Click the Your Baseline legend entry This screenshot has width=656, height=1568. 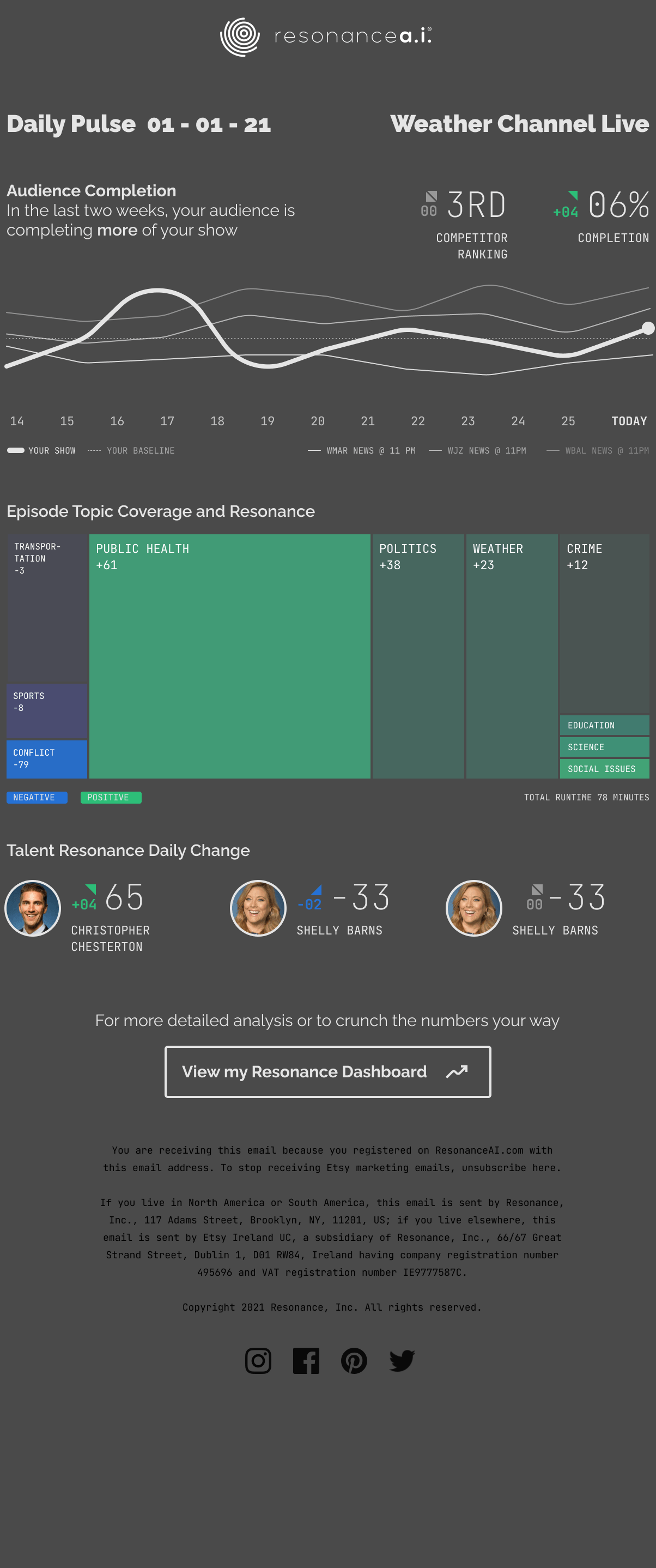point(131,450)
